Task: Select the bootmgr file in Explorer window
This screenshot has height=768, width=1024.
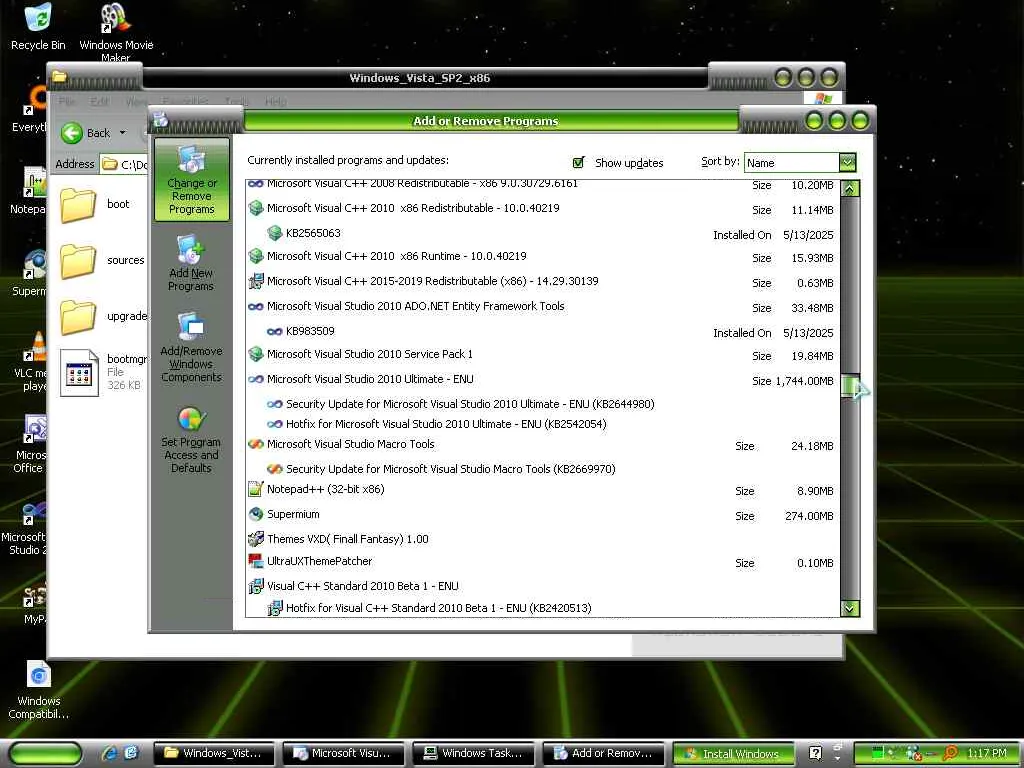Action: click(x=103, y=372)
